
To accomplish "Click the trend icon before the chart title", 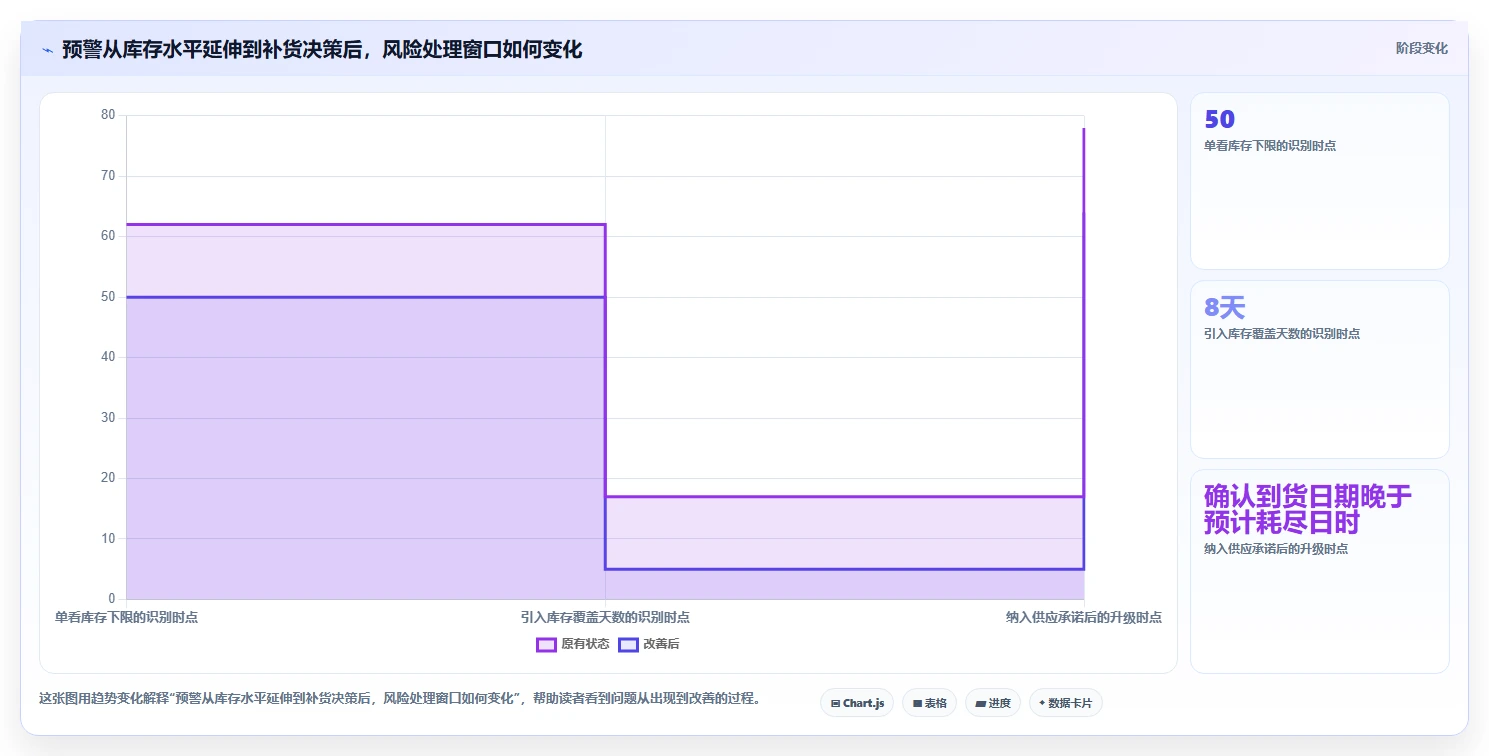I will point(47,50).
